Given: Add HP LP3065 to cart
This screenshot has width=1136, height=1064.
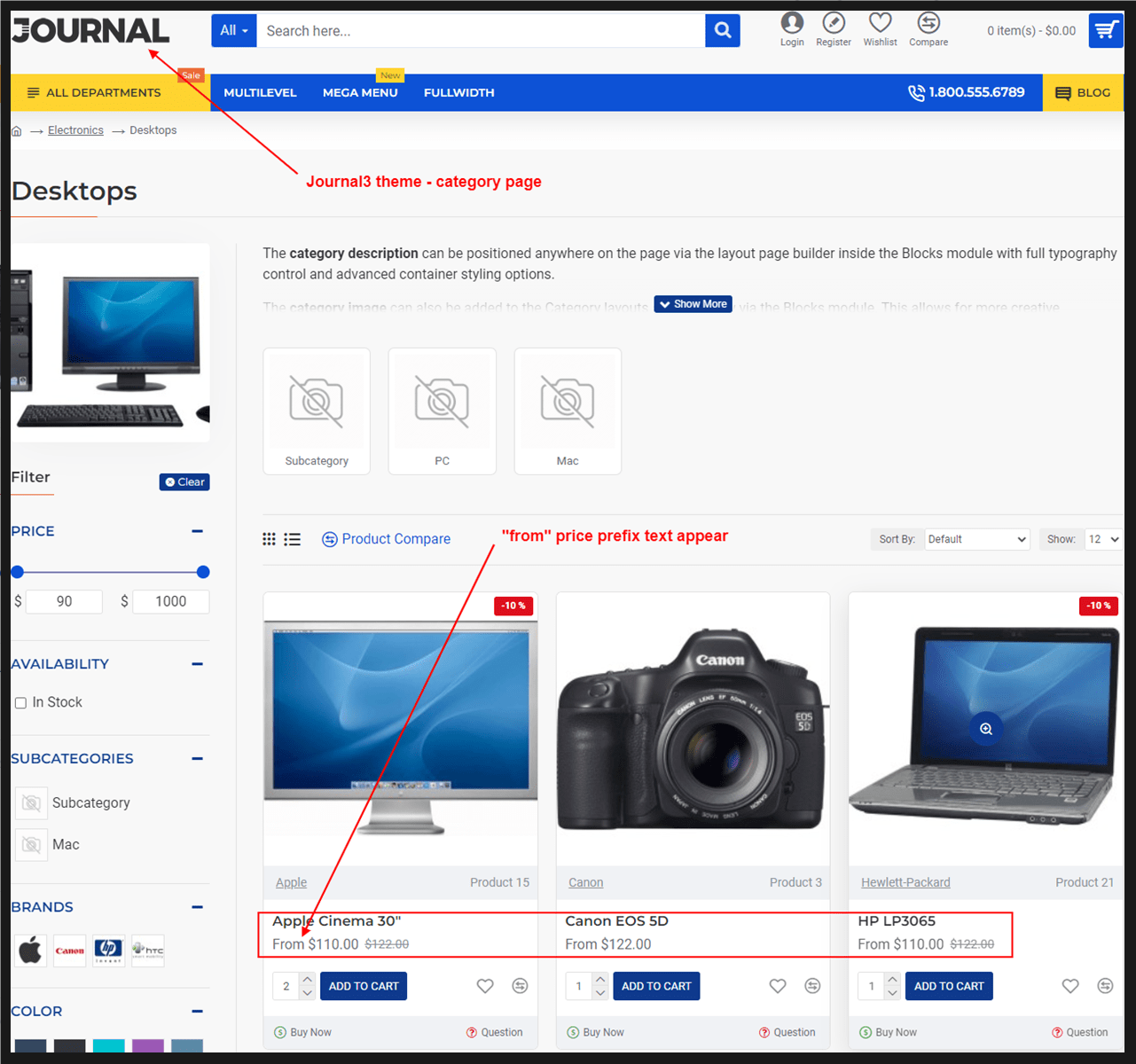Looking at the screenshot, I should point(949,986).
